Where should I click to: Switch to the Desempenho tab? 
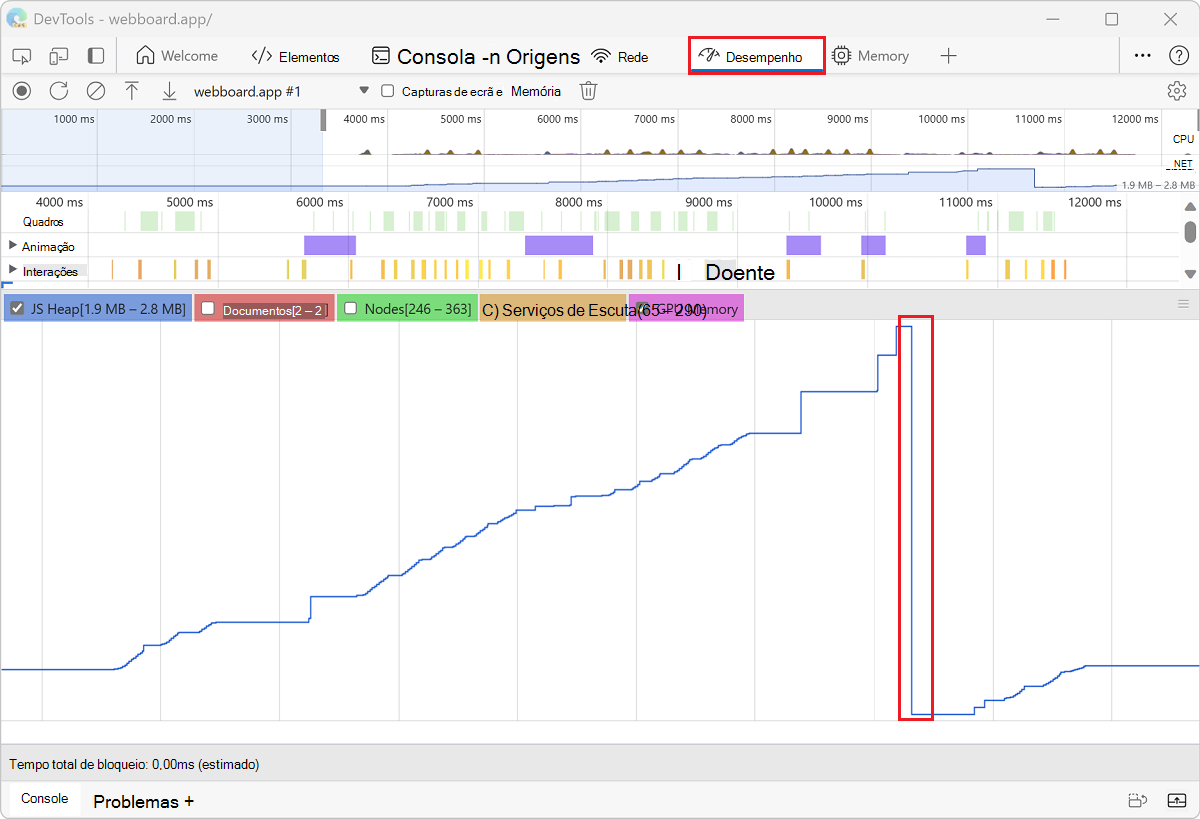pyautogui.click(x=756, y=57)
